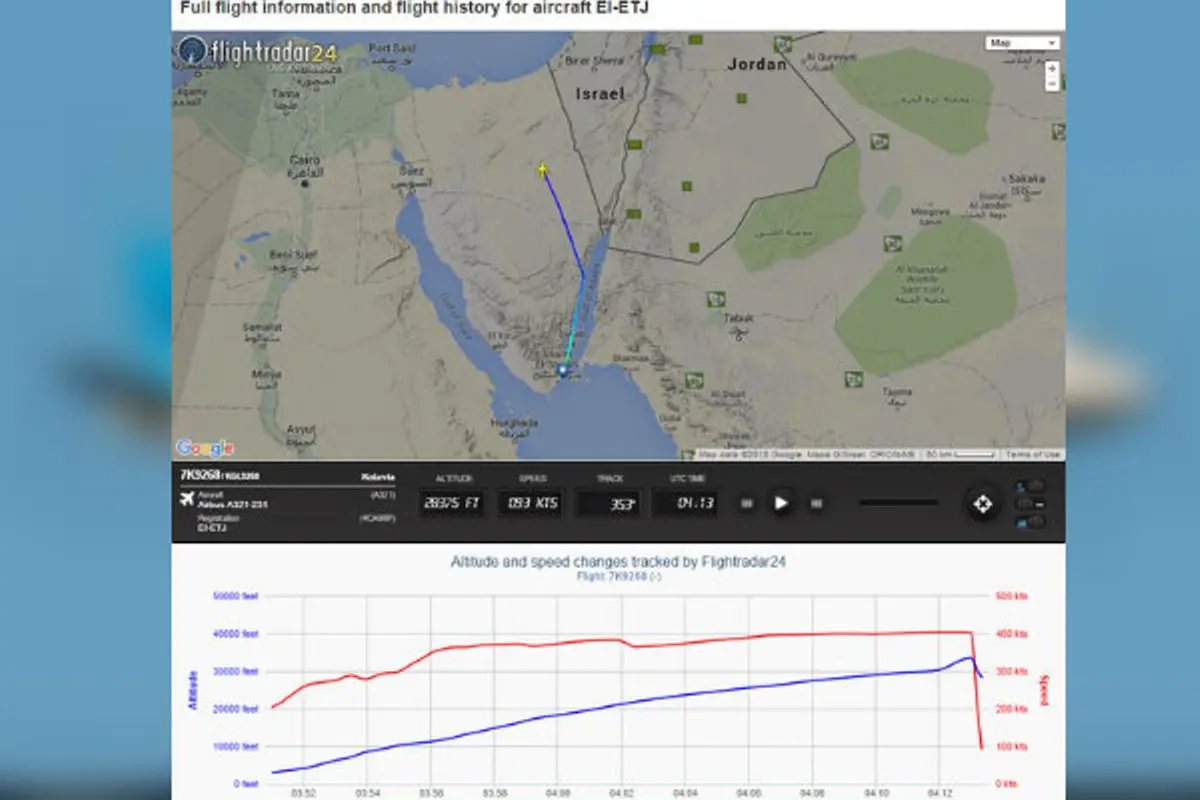Click flight number 7K9268 in info panel
The height and width of the screenshot is (800, 1200).
pyautogui.click(x=200, y=474)
